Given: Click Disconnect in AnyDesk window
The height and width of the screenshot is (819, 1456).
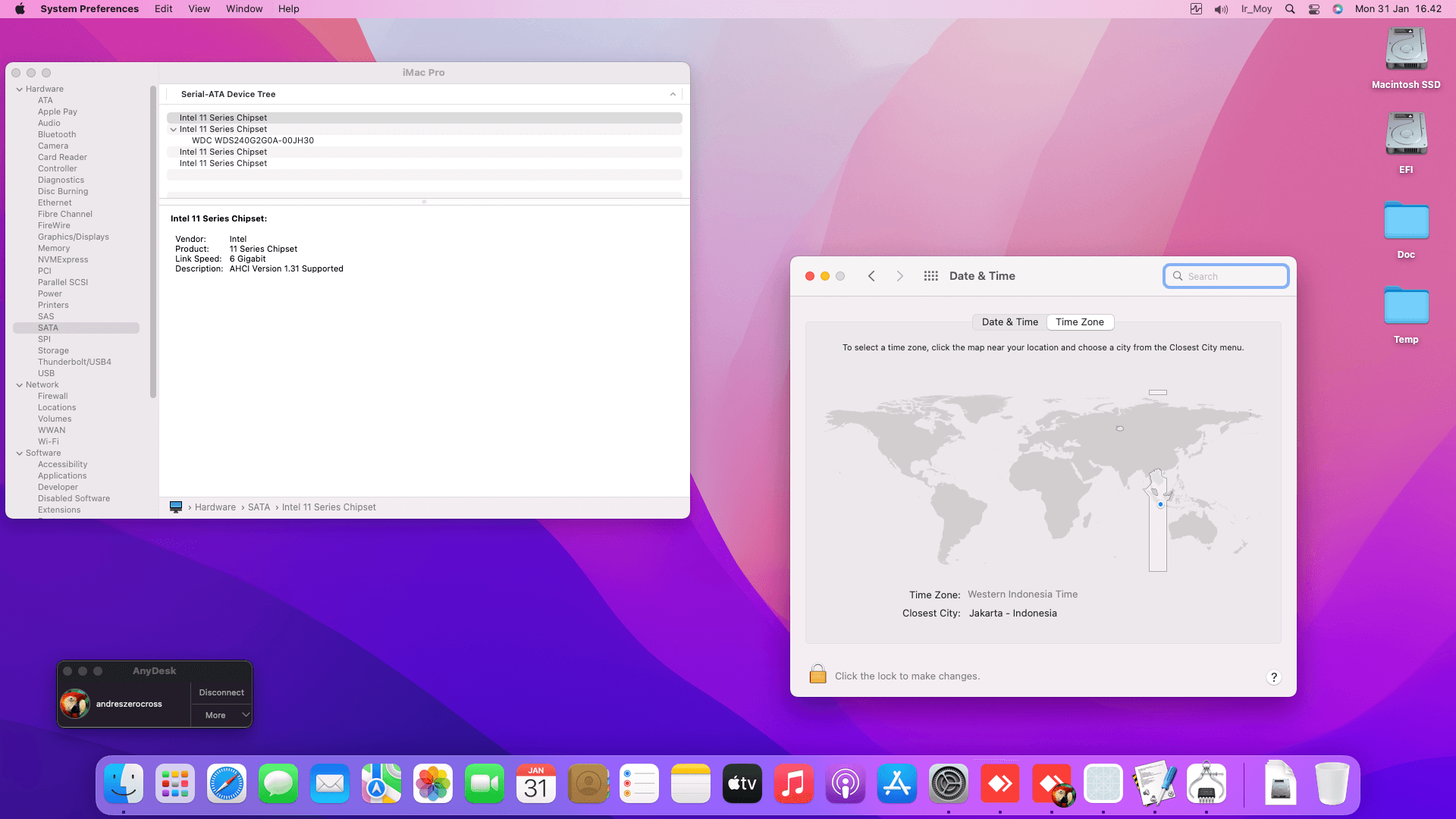Looking at the screenshot, I should pyautogui.click(x=221, y=692).
